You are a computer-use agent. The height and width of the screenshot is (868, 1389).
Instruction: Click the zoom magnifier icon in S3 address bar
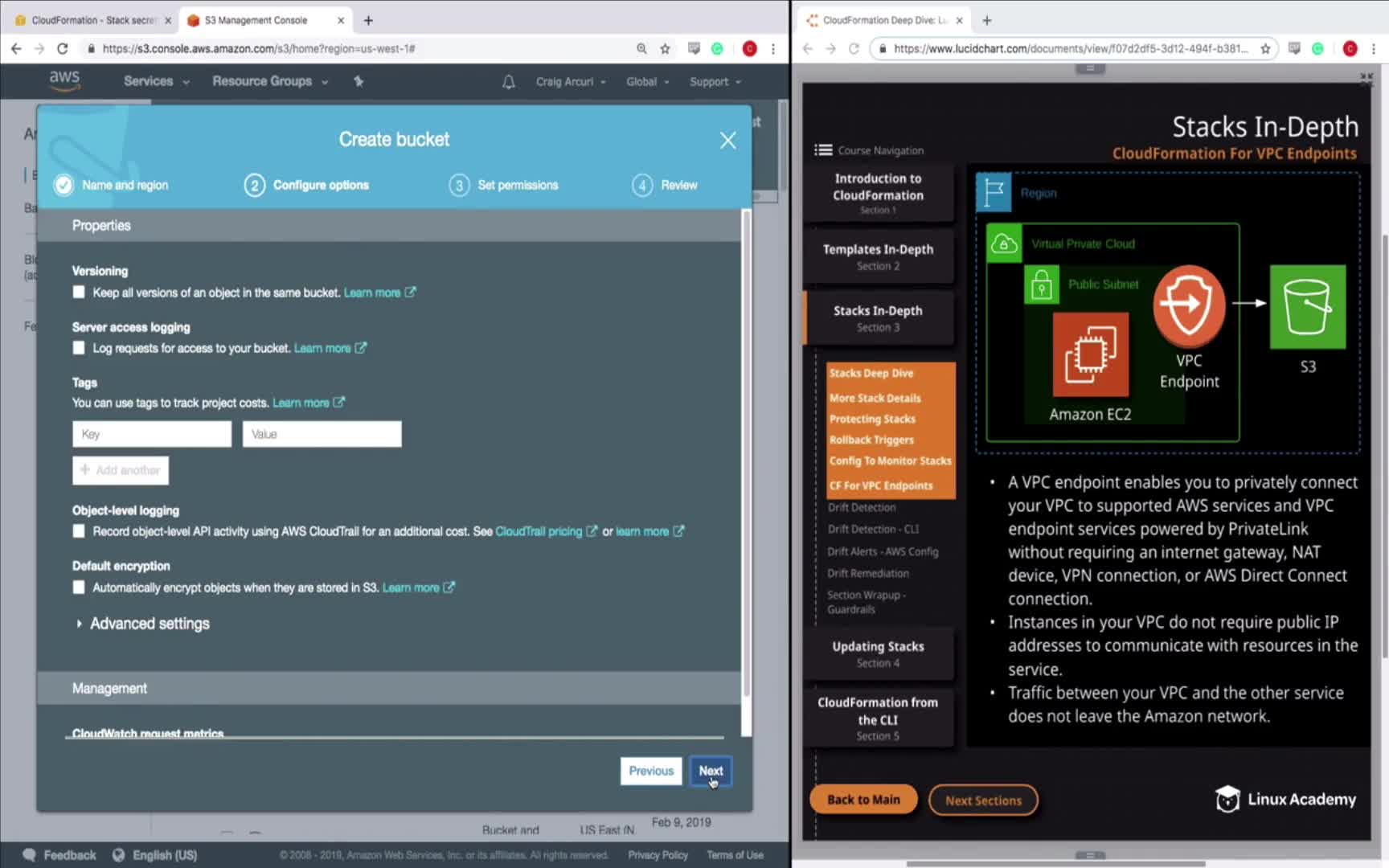point(641,49)
